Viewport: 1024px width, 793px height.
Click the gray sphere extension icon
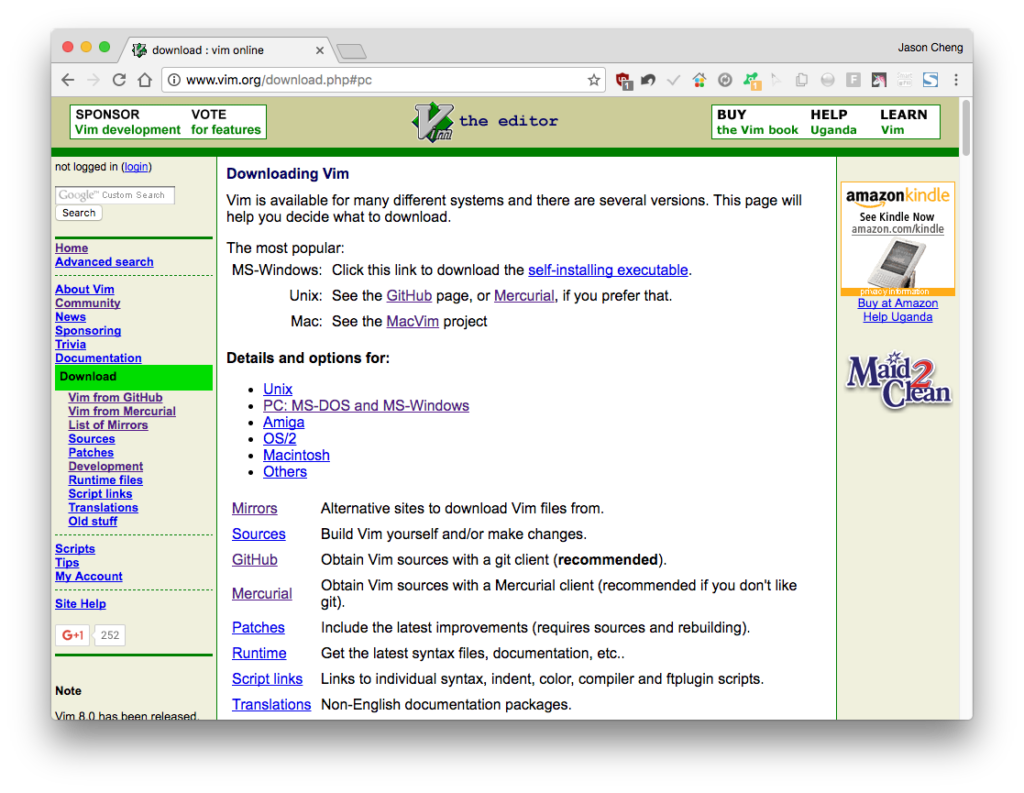tap(827, 80)
